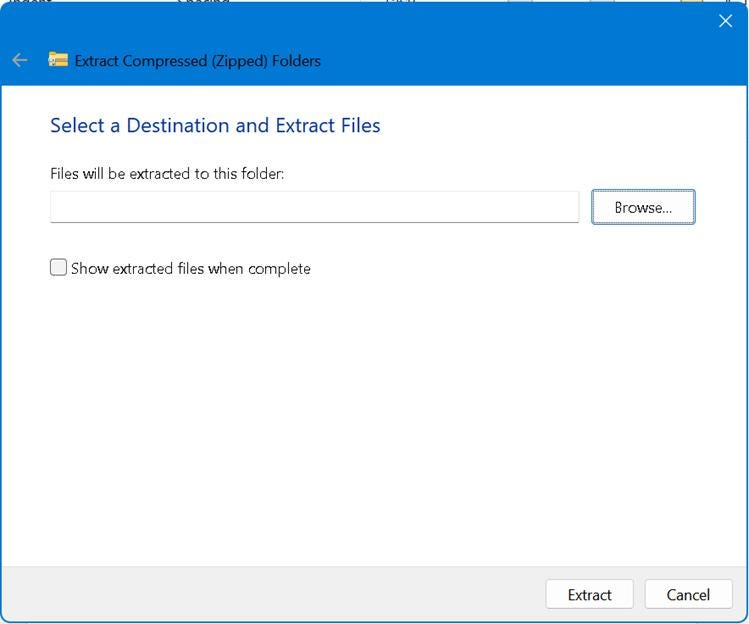
Task: Cancel the extraction wizard
Action: [x=688, y=594]
